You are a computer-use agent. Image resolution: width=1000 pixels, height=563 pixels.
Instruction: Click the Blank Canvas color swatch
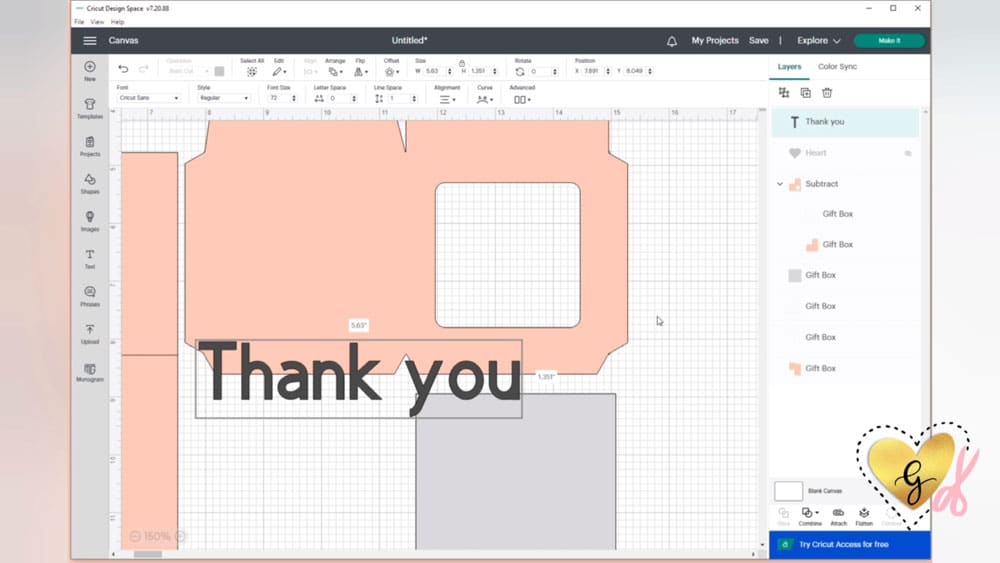tap(788, 491)
